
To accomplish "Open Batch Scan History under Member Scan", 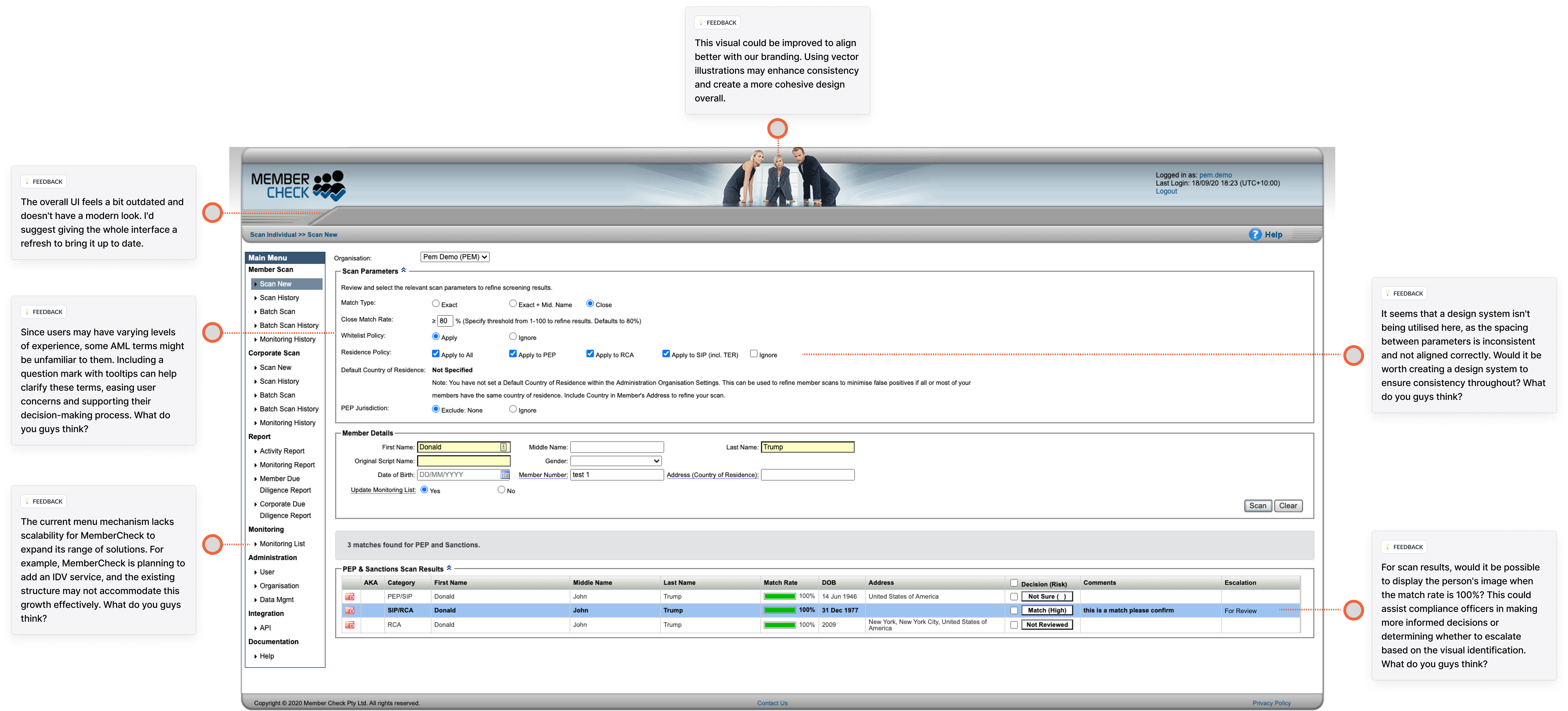I will point(289,326).
